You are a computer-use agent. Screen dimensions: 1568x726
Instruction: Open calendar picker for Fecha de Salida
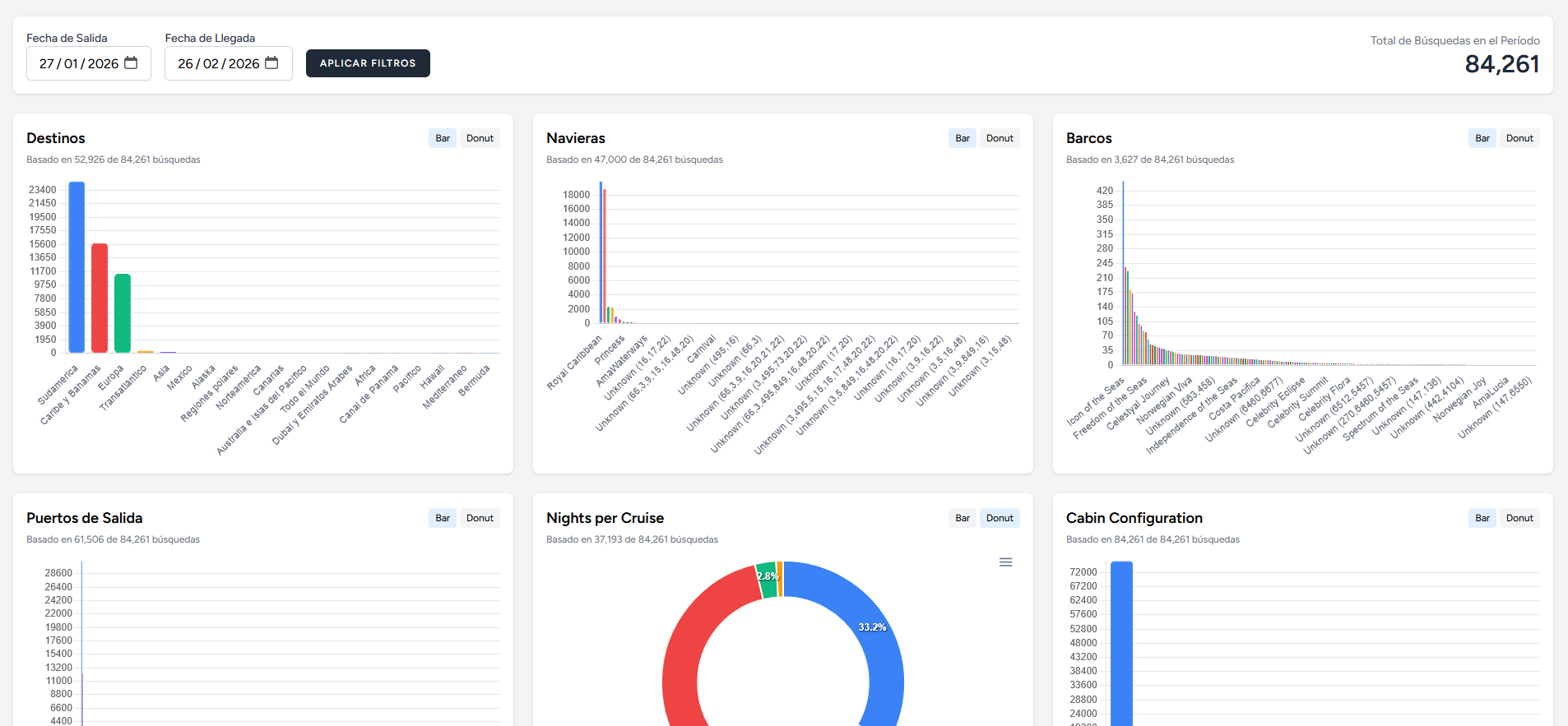point(131,63)
